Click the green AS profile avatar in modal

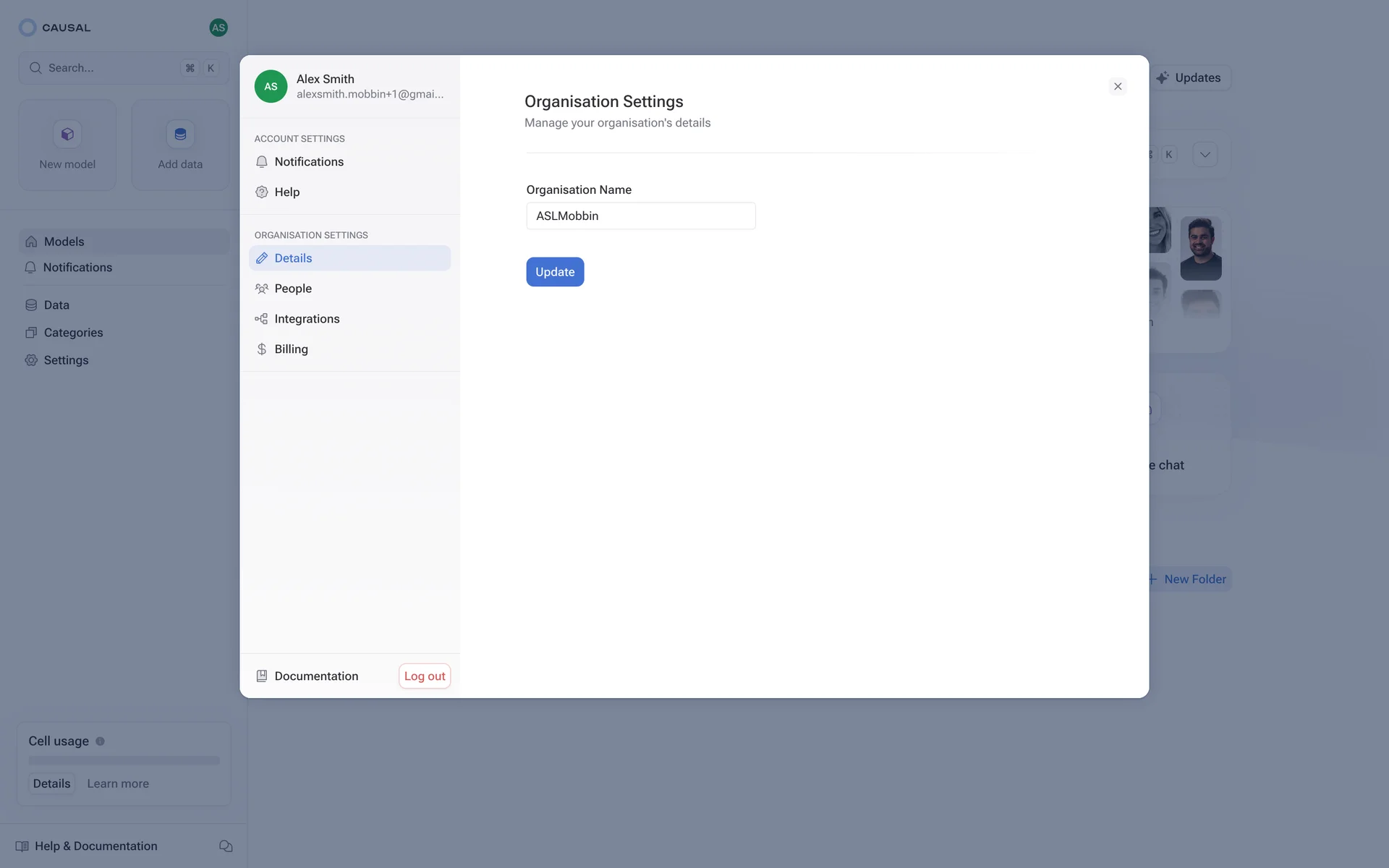271,86
